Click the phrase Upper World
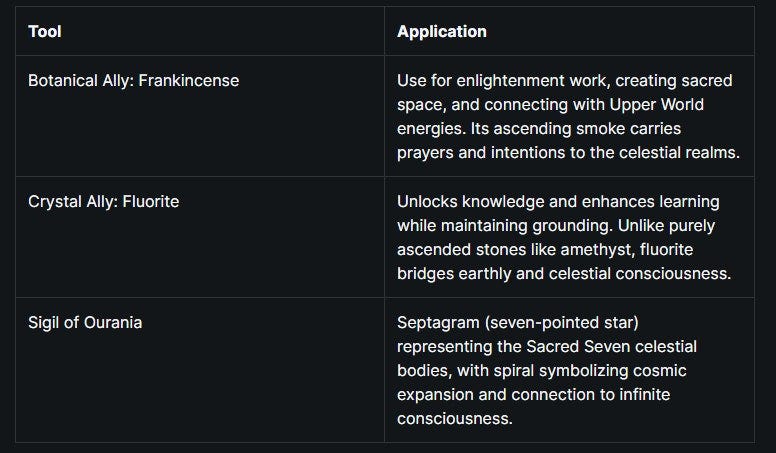The width and height of the screenshot is (776, 453). (656, 104)
